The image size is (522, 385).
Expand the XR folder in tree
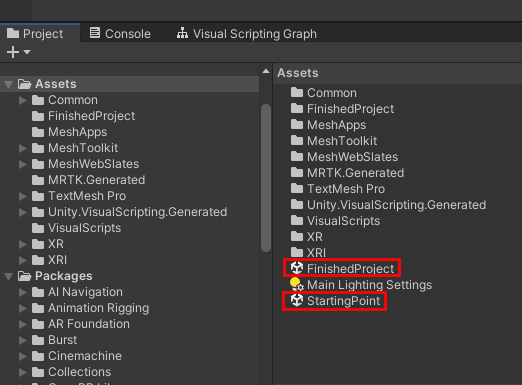coord(23,244)
